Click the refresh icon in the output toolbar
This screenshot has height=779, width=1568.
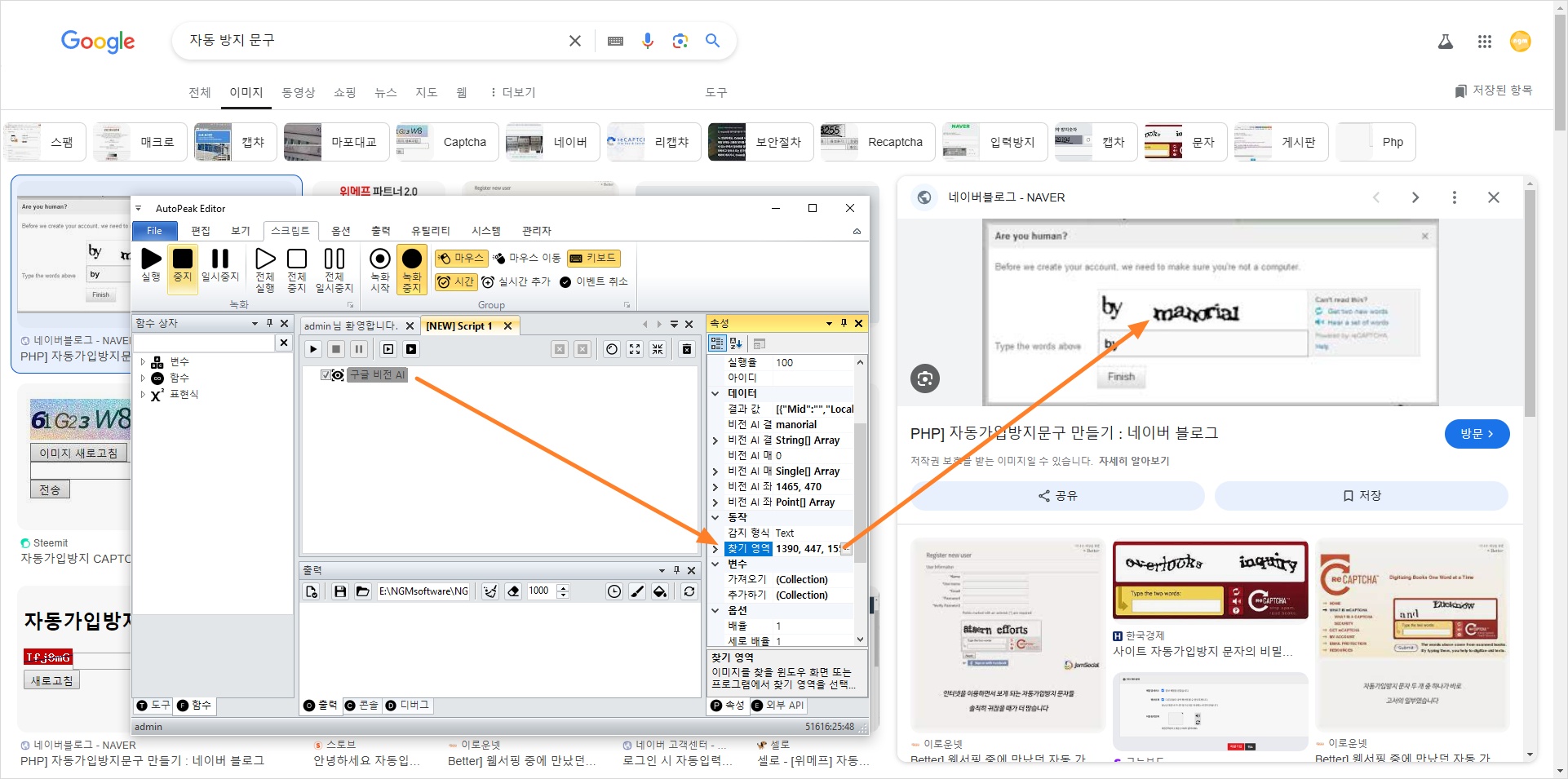(x=689, y=591)
